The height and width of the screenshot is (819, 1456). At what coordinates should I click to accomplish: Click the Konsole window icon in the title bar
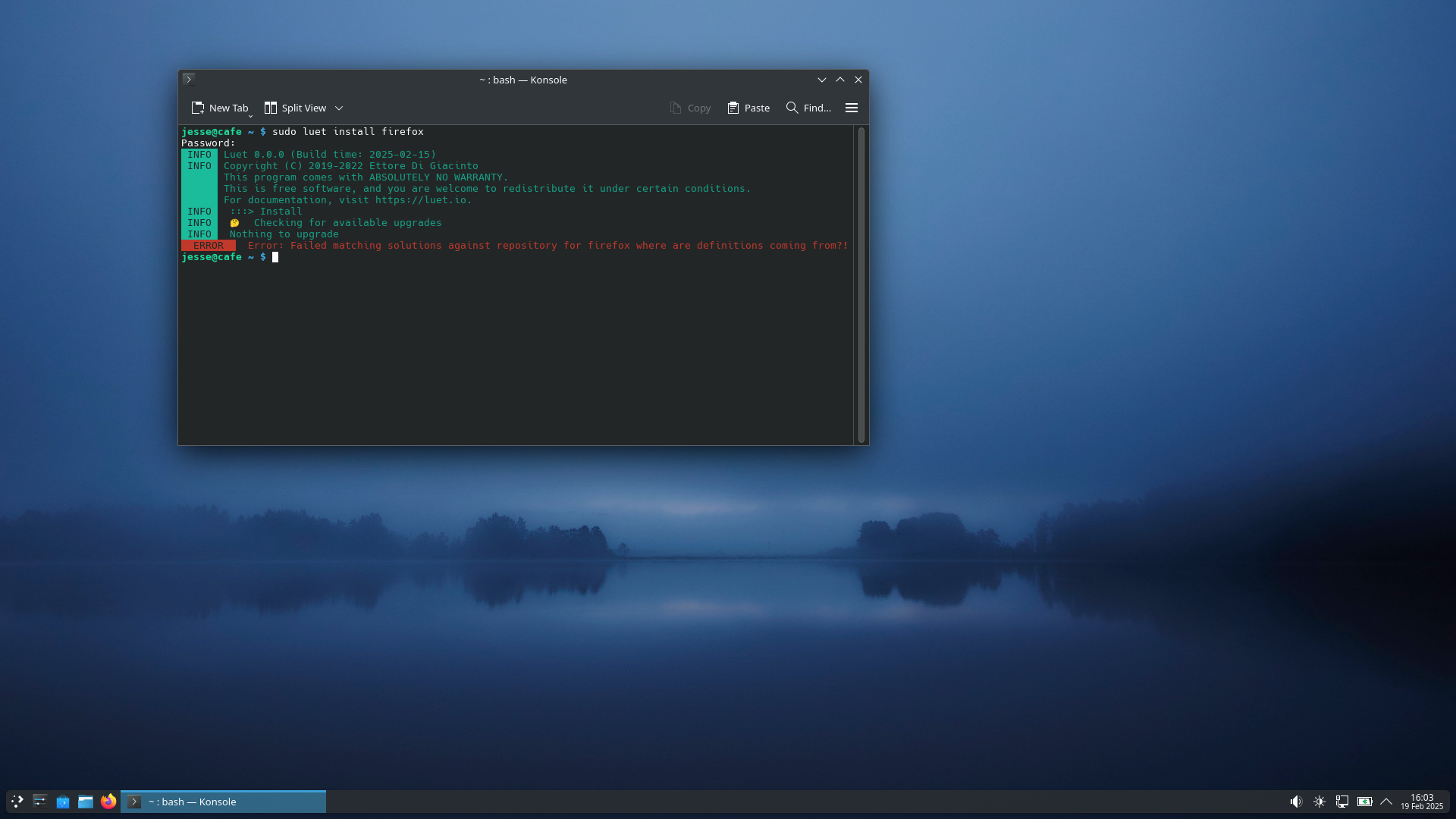189,79
